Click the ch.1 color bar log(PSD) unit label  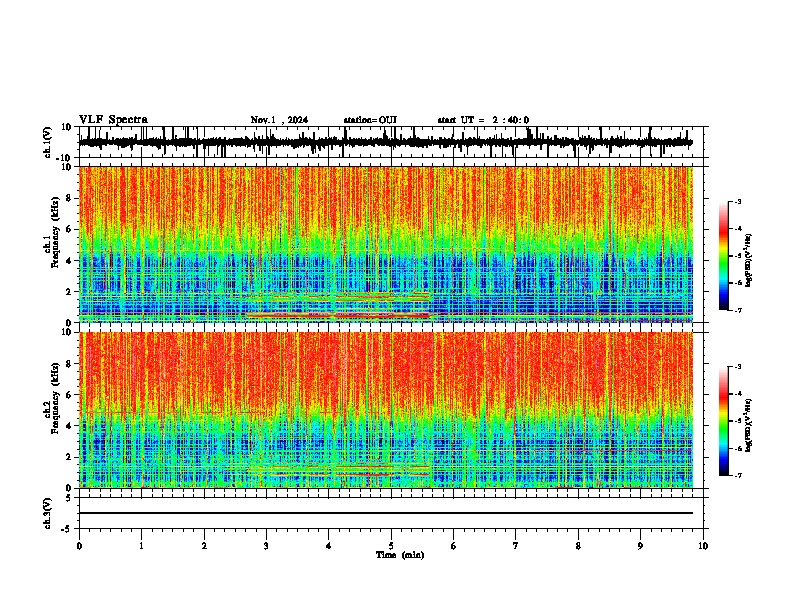[x=749, y=261]
